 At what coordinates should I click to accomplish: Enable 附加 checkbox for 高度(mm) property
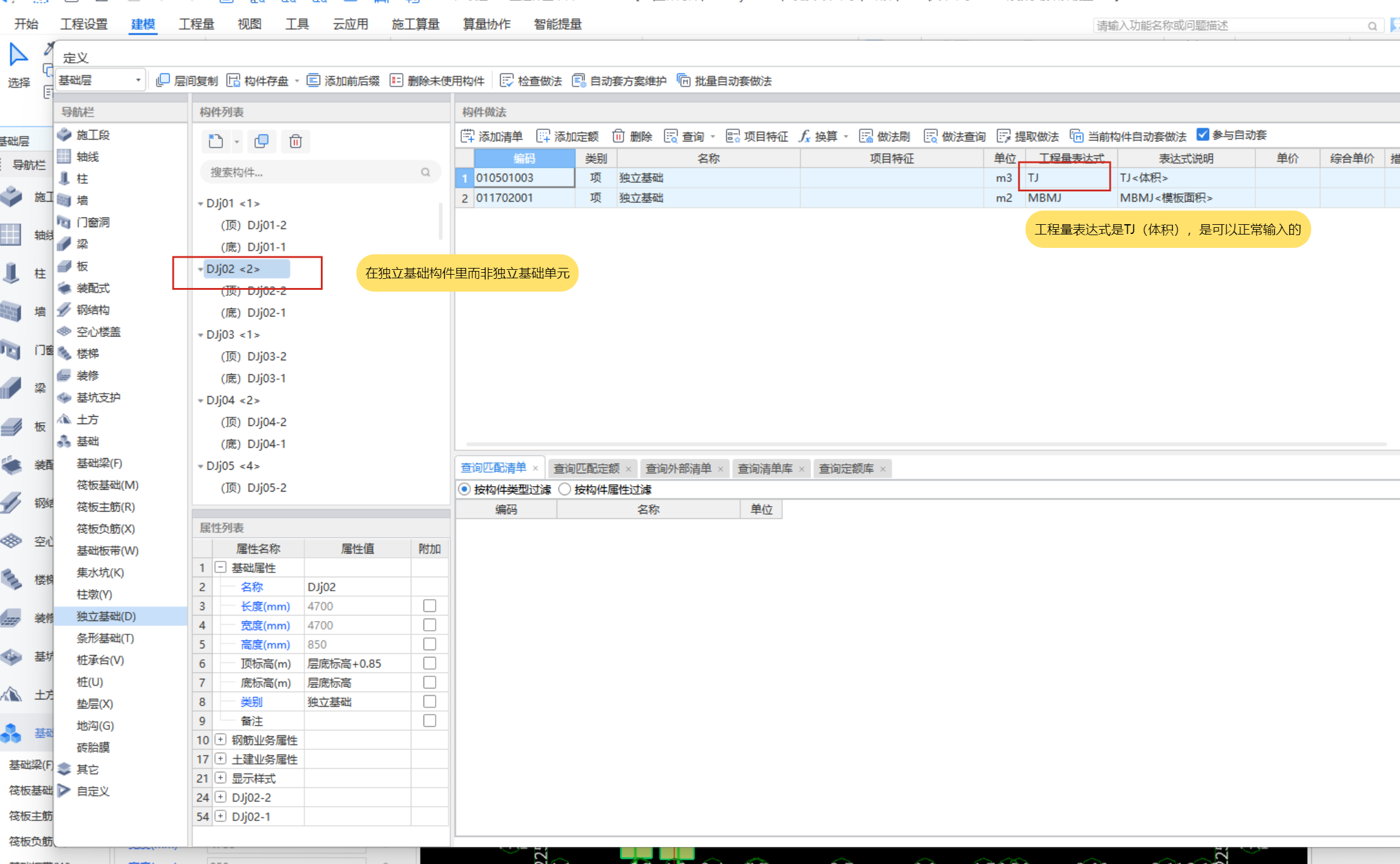tap(430, 644)
